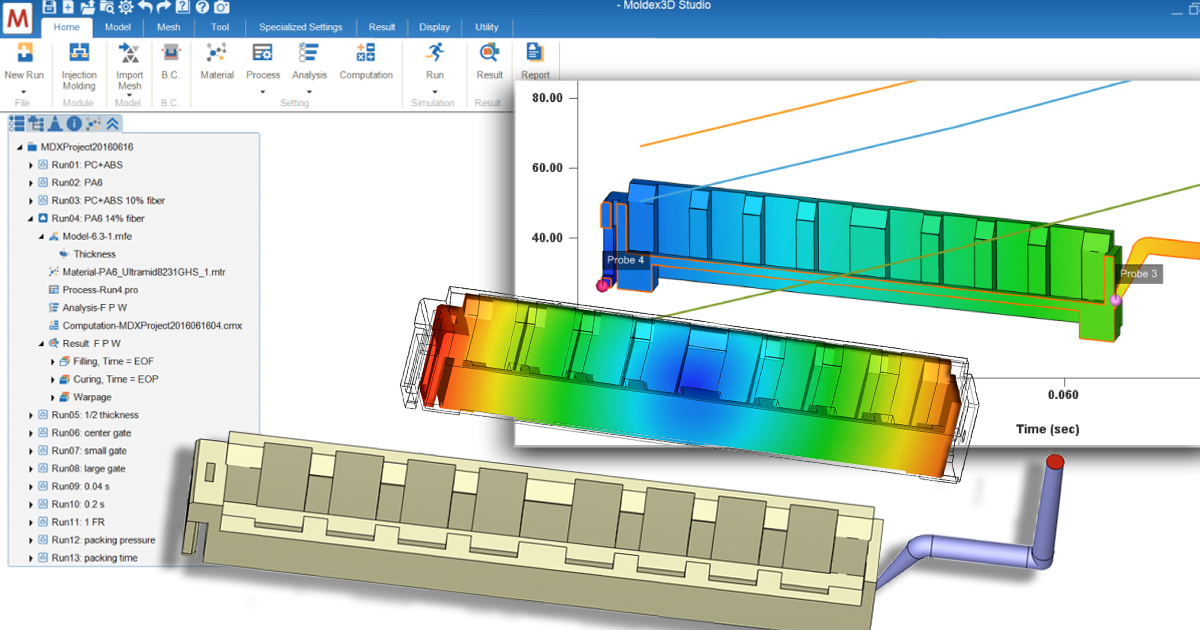Open the dropdown arrow under Run
The image size is (1200, 630).
pyautogui.click(x=434, y=91)
